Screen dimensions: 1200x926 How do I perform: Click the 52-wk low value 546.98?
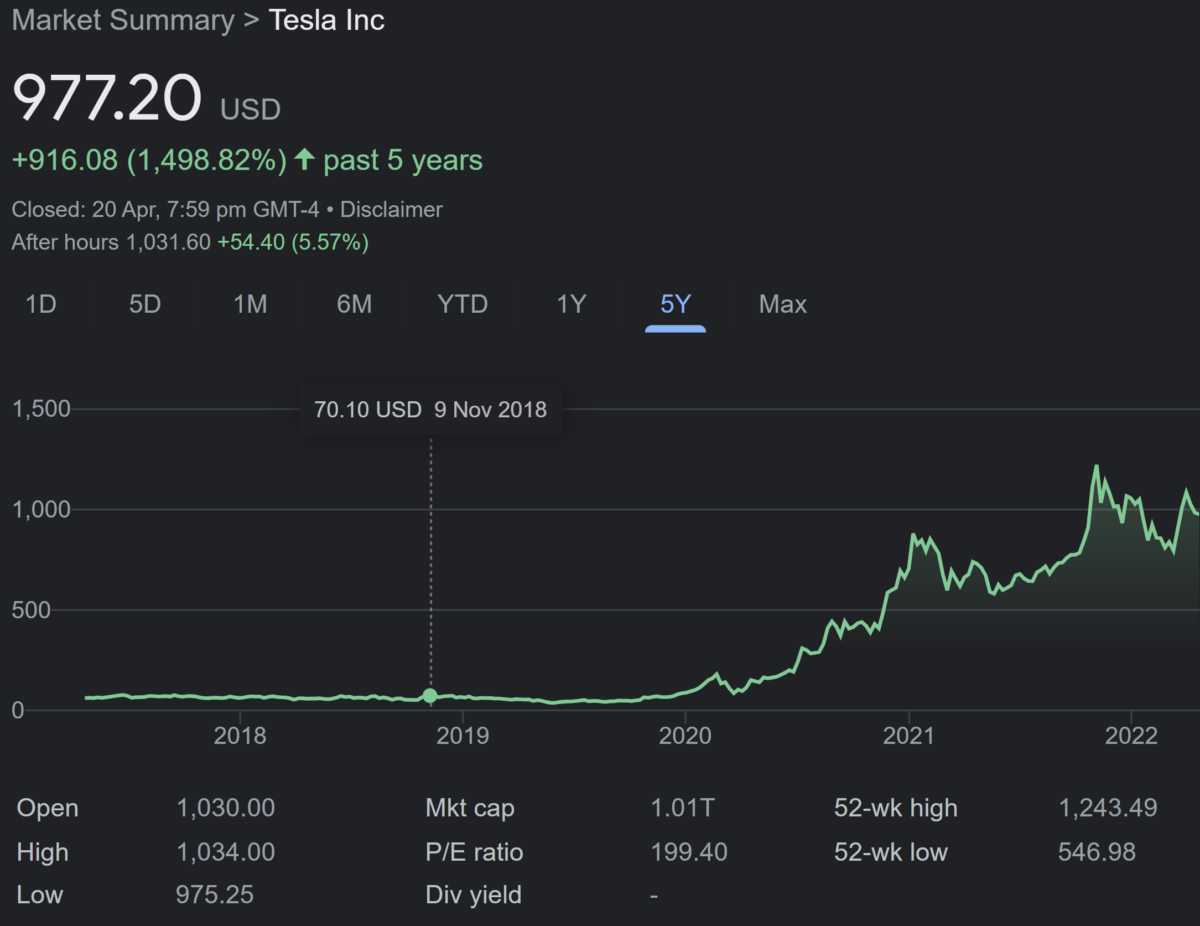(x=1097, y=852)
